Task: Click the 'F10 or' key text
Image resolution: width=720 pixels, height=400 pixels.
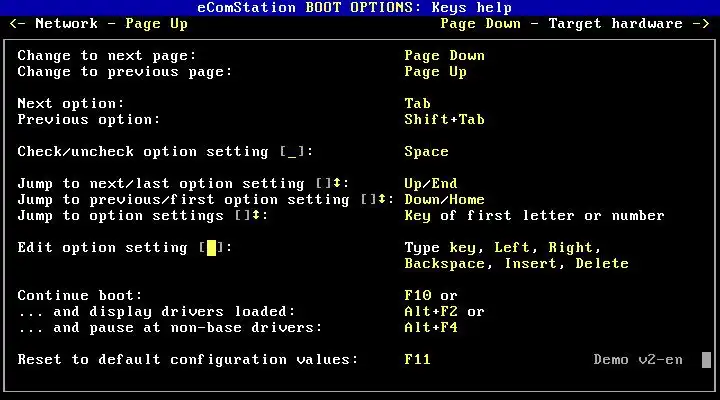Action: click(x=431, y=295)
